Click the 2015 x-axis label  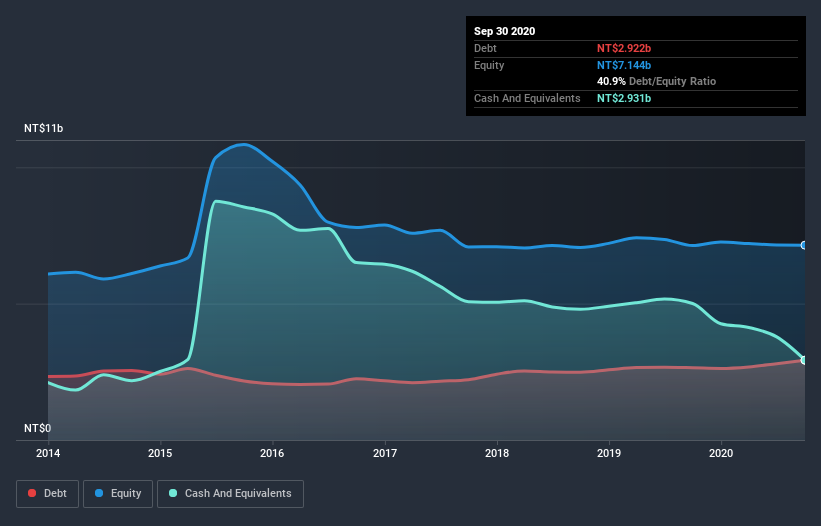[160, 453]
